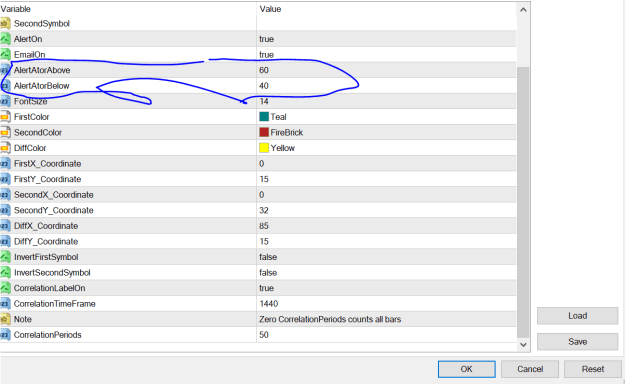Click the boolean icon beside AlertOn
This screenshot has width=625, height=384.
(5, 39)
